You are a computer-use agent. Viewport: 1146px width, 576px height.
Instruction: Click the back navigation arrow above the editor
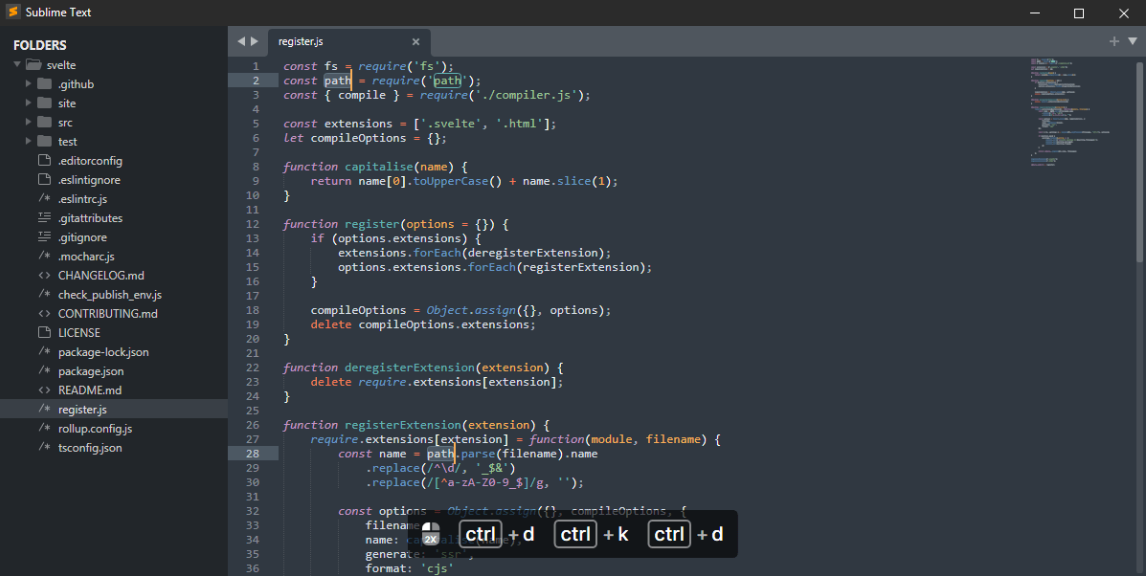click(240, 42)
